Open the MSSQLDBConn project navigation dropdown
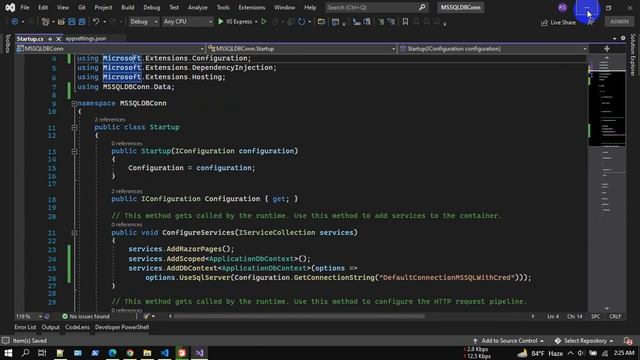This screenshot has width=640, height=360. coord(110,49)
